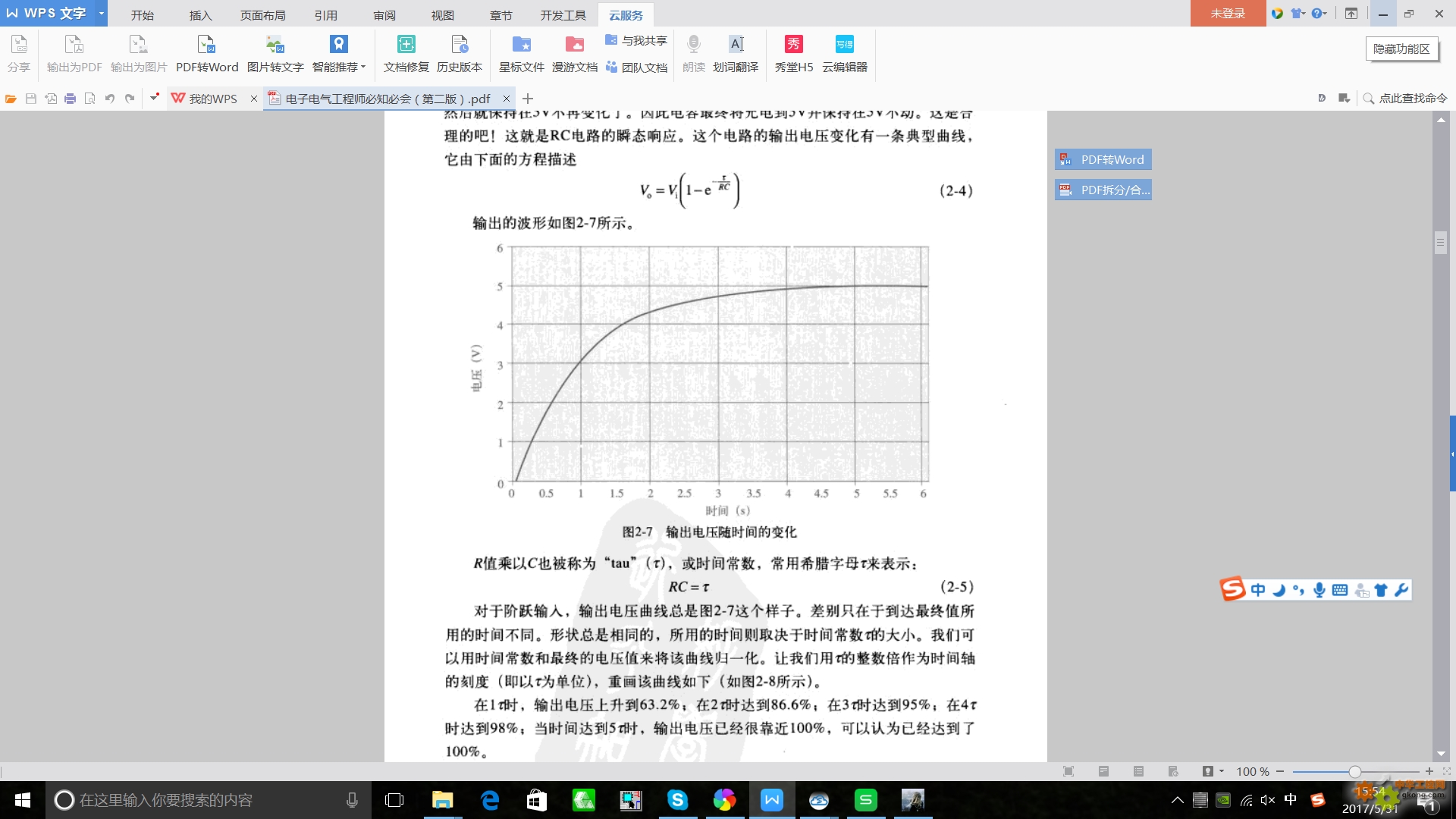Click vertical scrollbar up arrow
The height and width of the screenshot is (819, 1456).
click(1441, 120)
